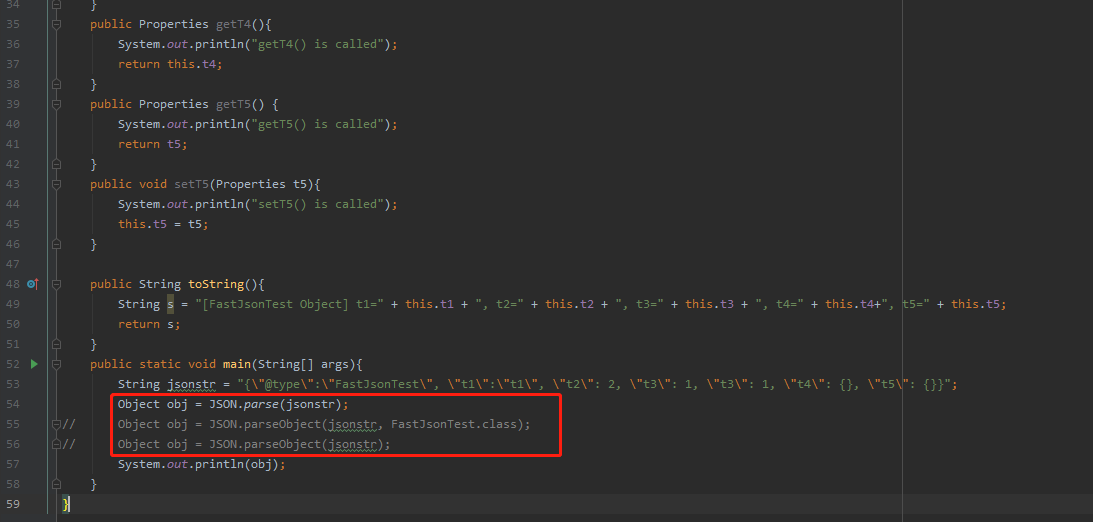Fold the setT5 method at line 43
The width and height of the screenshot is (1093, 522).
[x=56, y=184]
